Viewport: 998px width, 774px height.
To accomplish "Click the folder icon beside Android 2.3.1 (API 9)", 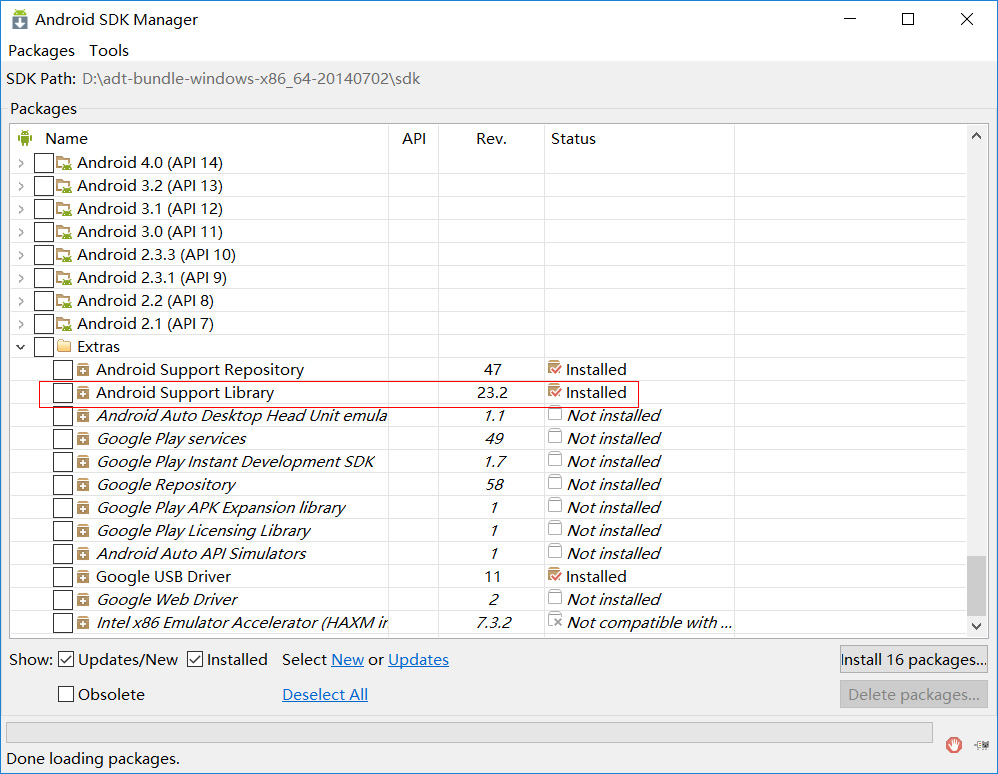I will [x=64, y=278].
